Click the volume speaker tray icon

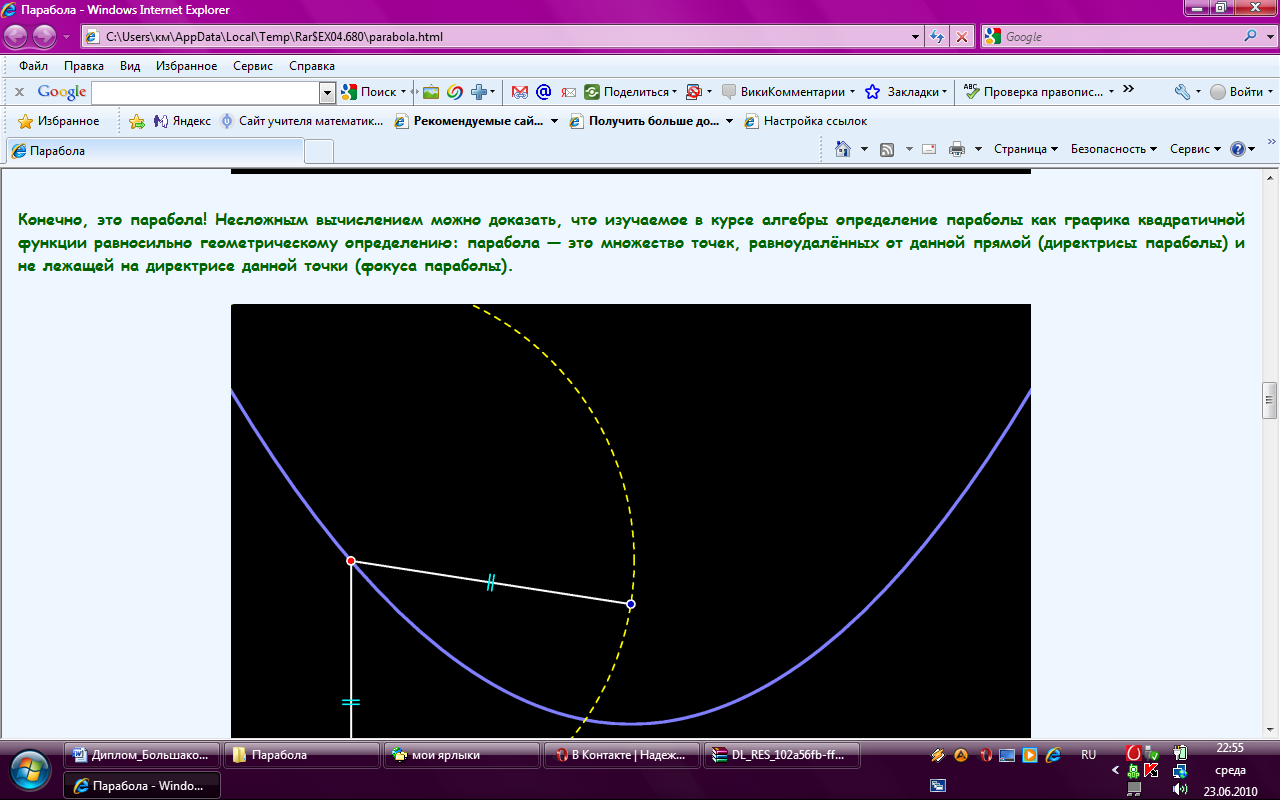1181,789
